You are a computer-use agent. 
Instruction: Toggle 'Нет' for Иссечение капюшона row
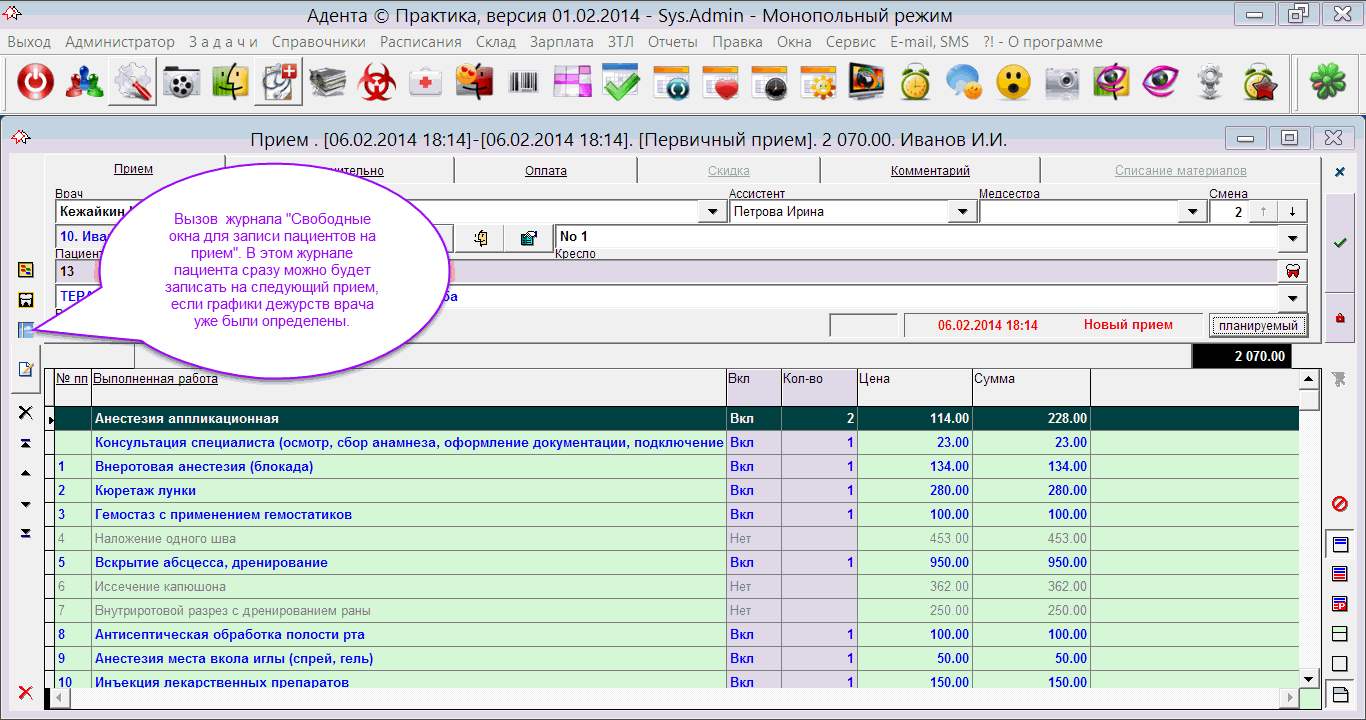742,587
